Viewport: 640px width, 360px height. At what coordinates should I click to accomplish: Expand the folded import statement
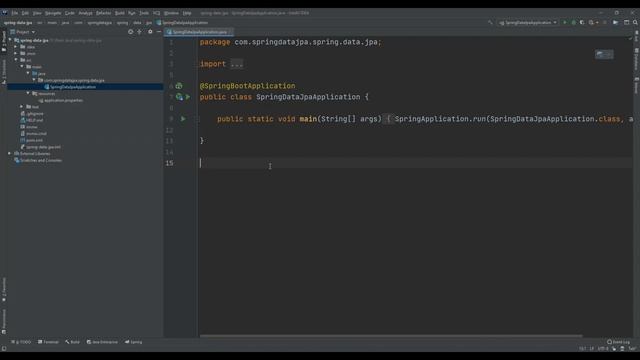pos(237,64)
